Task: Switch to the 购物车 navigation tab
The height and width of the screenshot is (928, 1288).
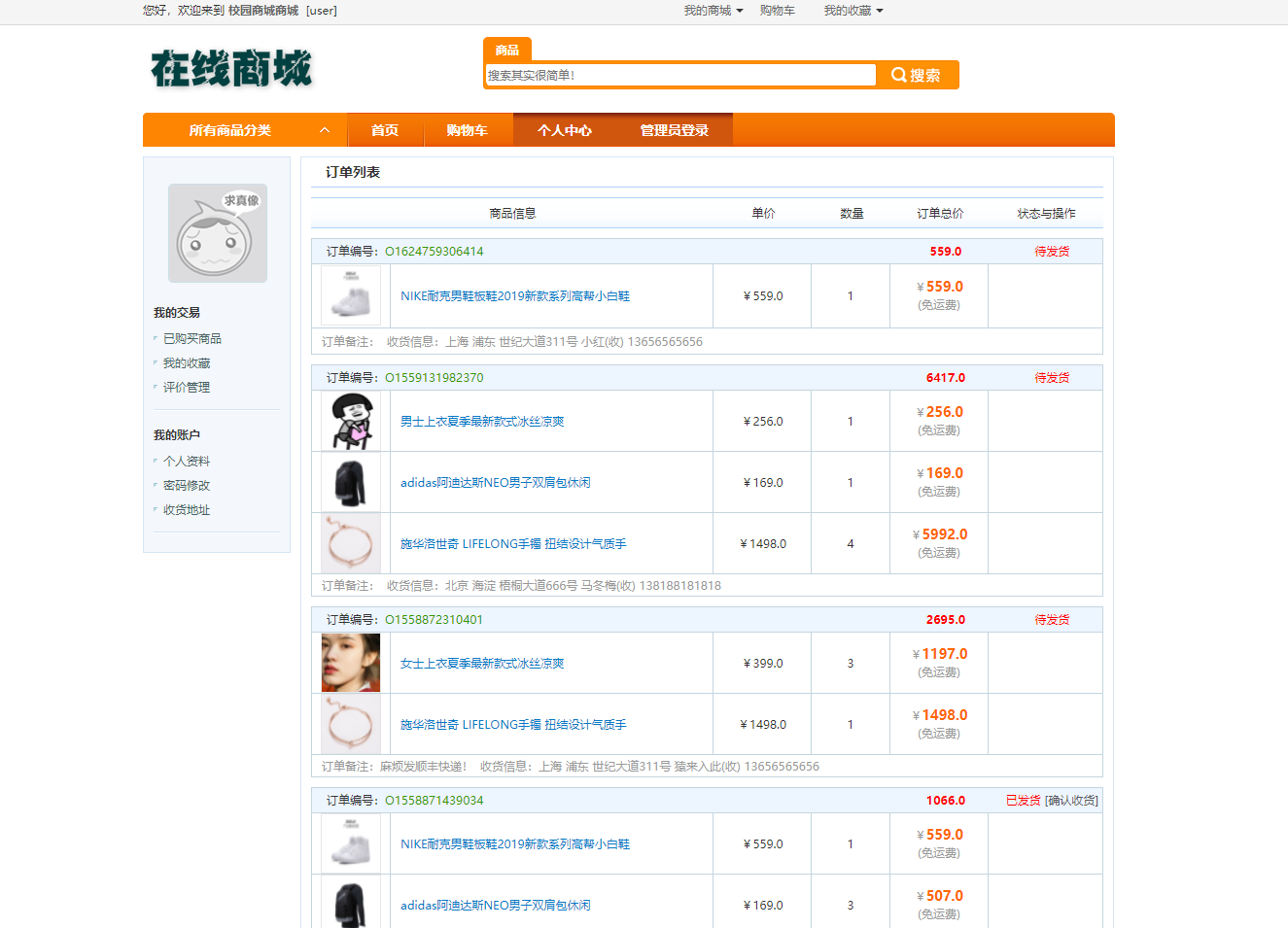Action: [468, 129]
